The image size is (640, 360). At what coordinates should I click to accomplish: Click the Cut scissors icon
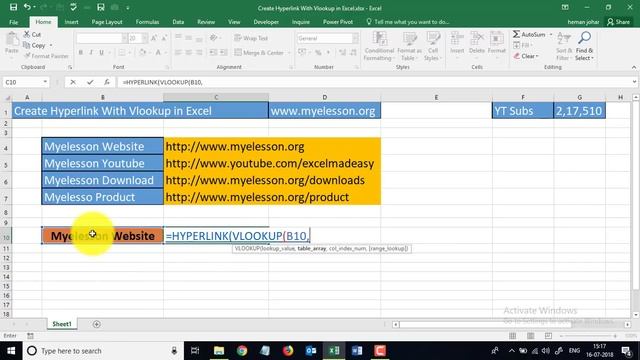tap(27, 34)
